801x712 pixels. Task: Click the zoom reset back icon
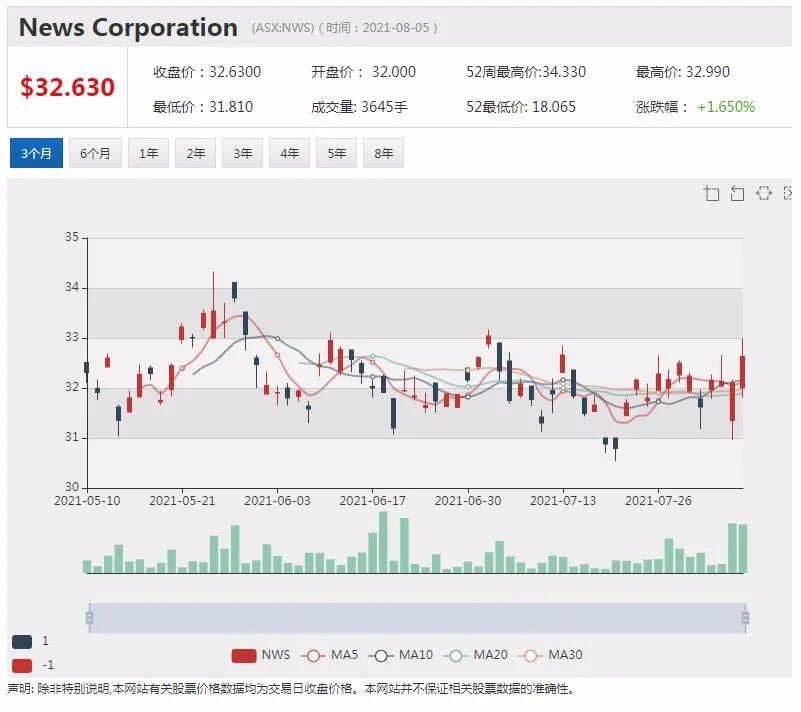[x=737, y=193]
